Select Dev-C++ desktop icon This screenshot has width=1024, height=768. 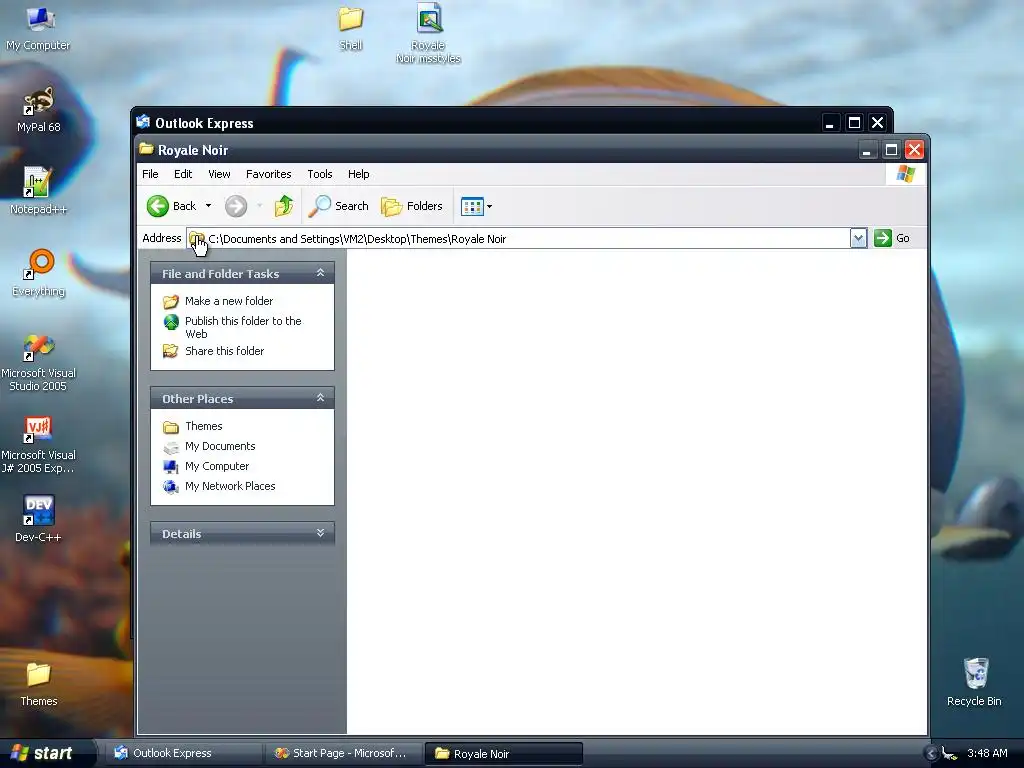(39, 520)
